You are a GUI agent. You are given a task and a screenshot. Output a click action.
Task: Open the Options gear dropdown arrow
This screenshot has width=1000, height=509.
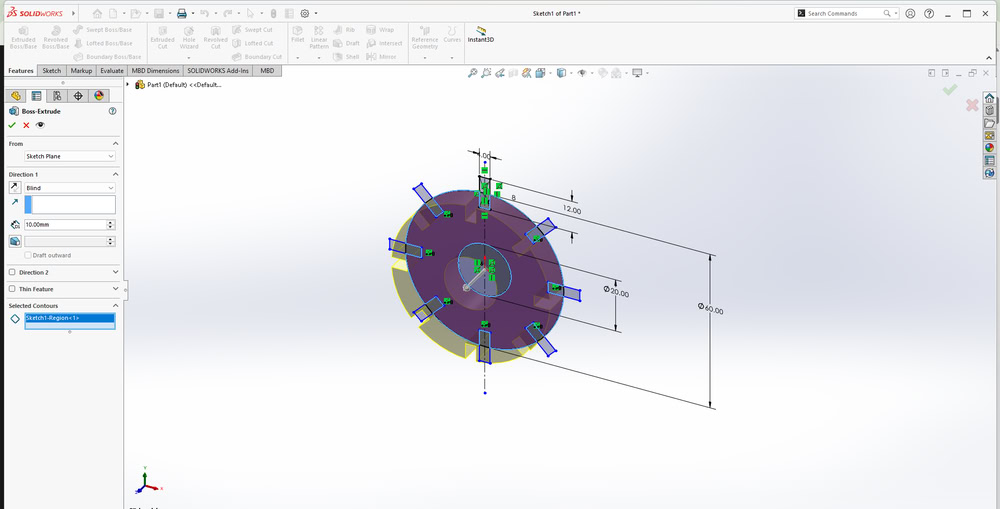316,13
